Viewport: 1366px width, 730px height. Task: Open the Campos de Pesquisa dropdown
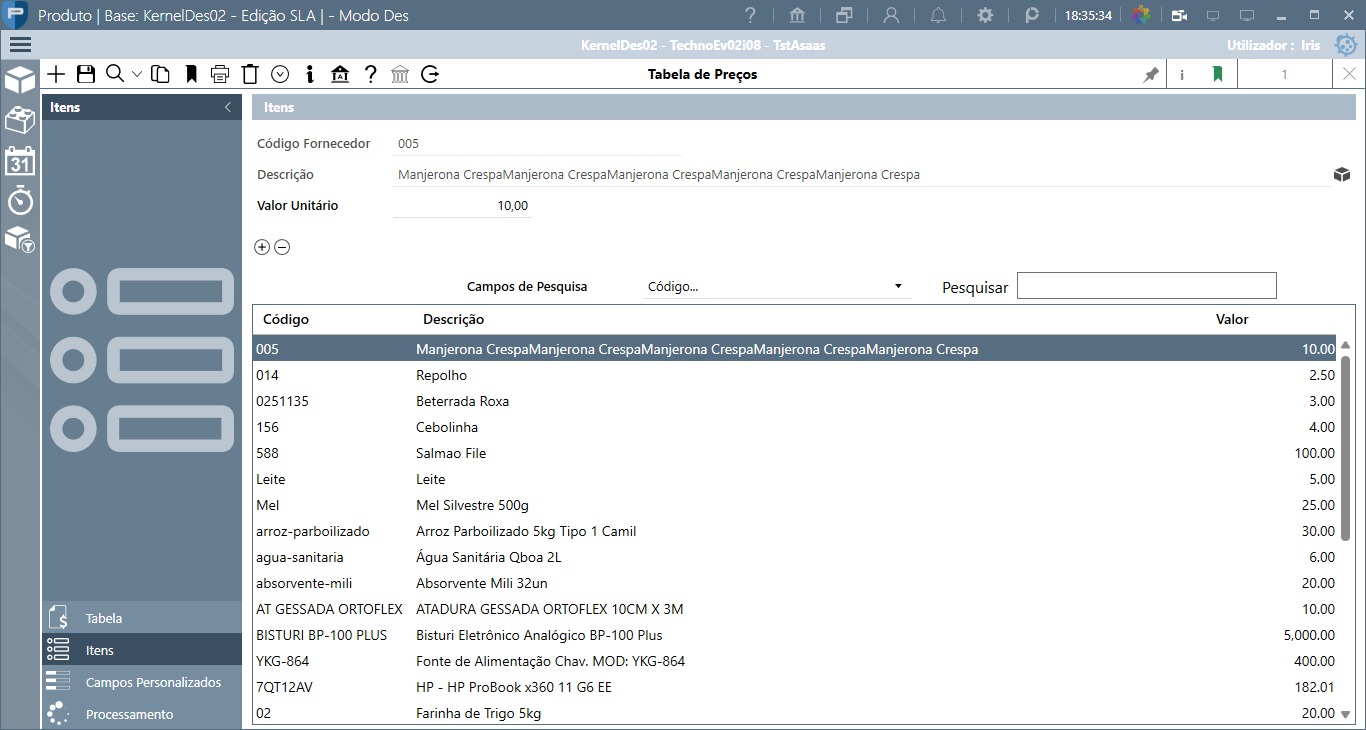point(777,287)
